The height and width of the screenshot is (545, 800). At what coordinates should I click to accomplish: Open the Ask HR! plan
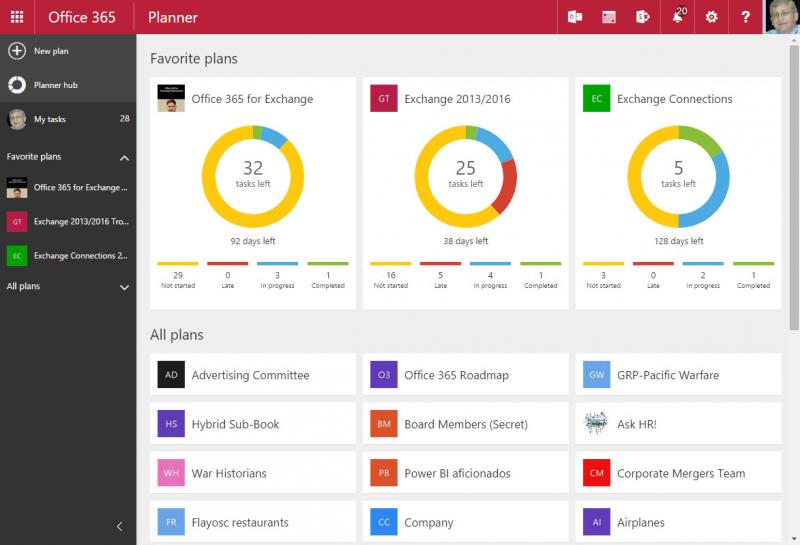[x=678, y=424]
